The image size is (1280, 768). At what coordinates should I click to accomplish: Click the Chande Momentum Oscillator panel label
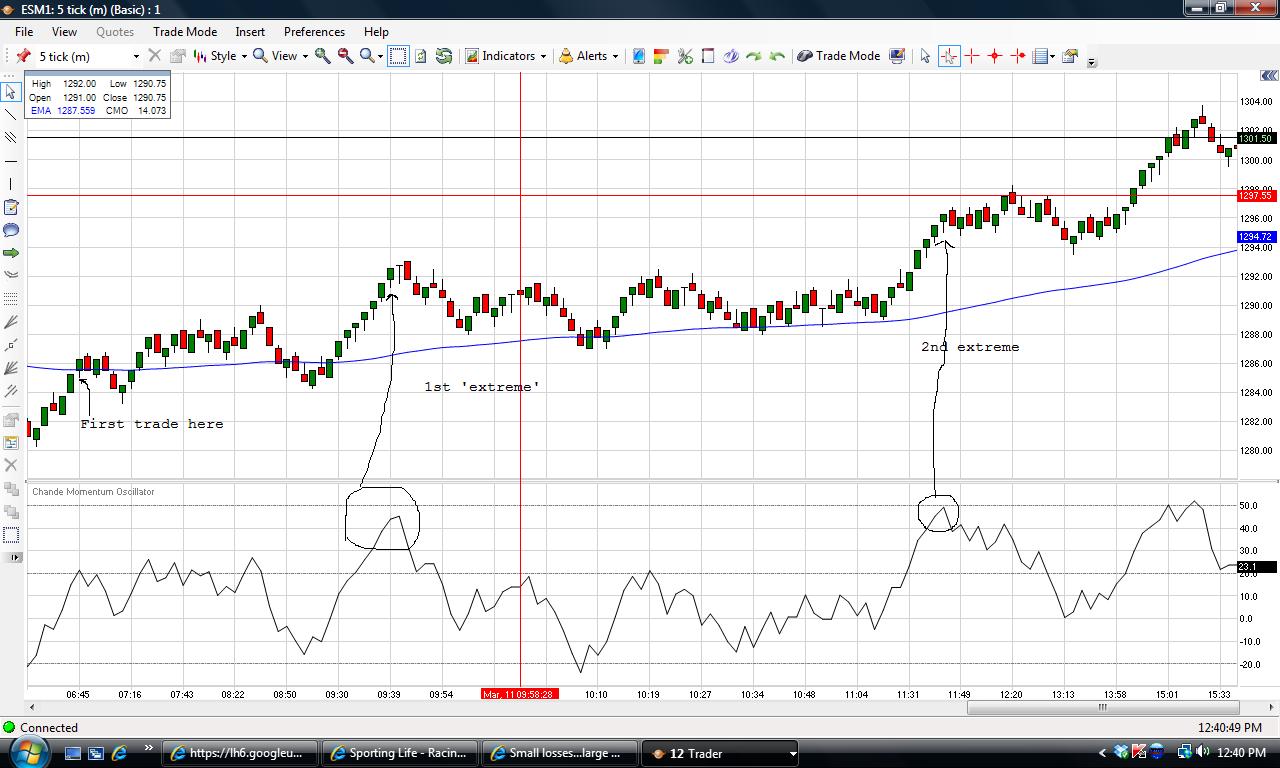pyautogui.click(x=93, y=492)
